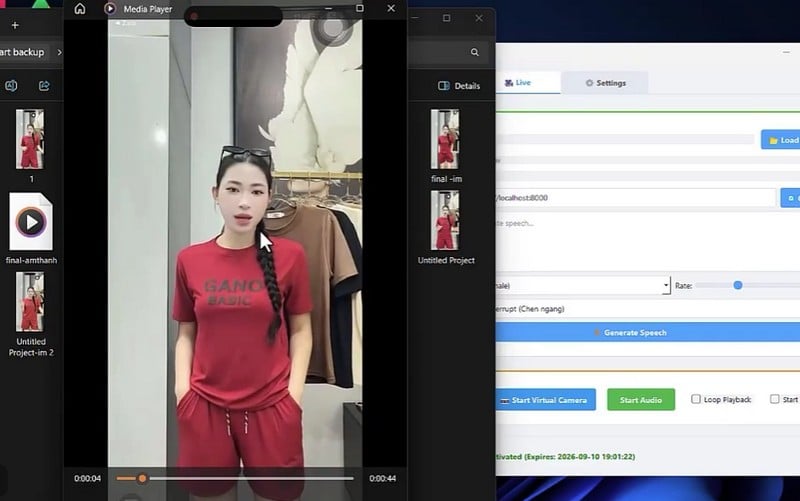Click the Rate slider handle
Image resolution: width=800 pixels, height=501 pixels.
pos(738,285)
